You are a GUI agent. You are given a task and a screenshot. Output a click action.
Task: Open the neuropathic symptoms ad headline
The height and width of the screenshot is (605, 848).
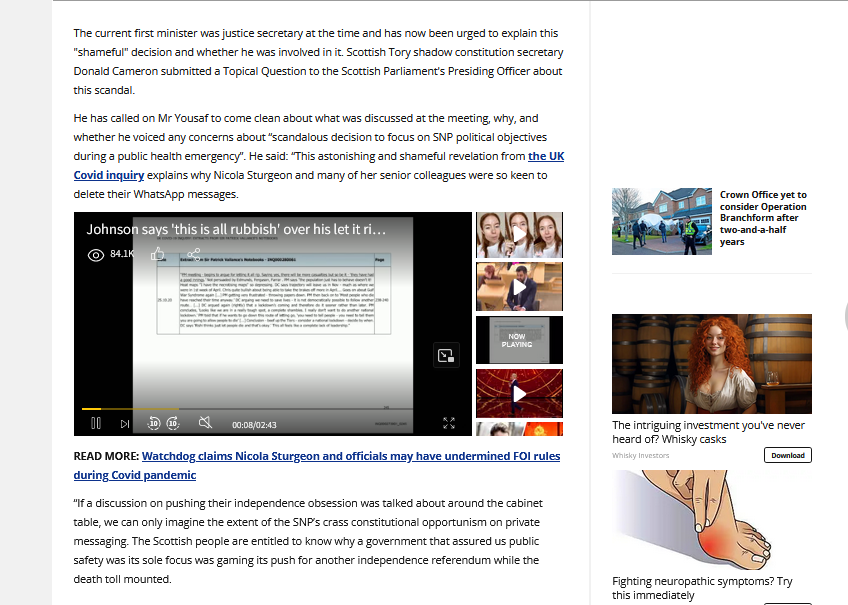[702, 588]
